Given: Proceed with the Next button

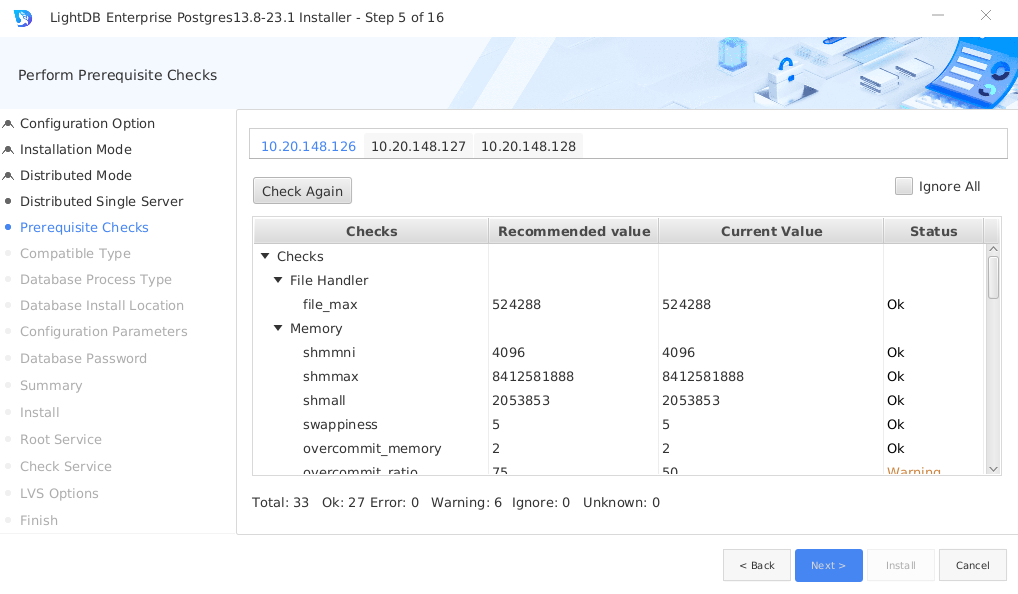Looking at the screenshot, I should coord(828,565).
